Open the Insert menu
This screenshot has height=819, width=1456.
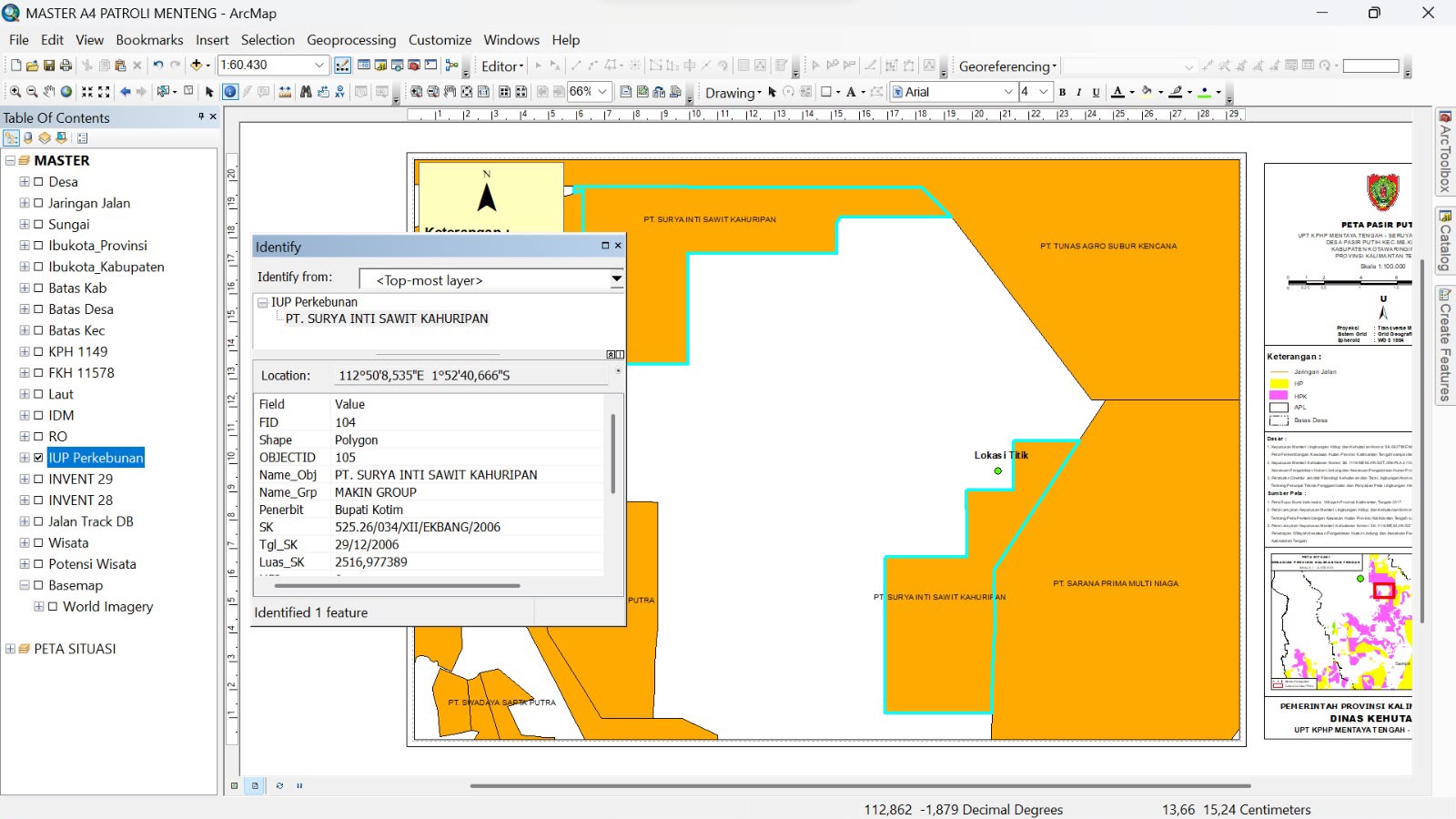tap(212, 40)
